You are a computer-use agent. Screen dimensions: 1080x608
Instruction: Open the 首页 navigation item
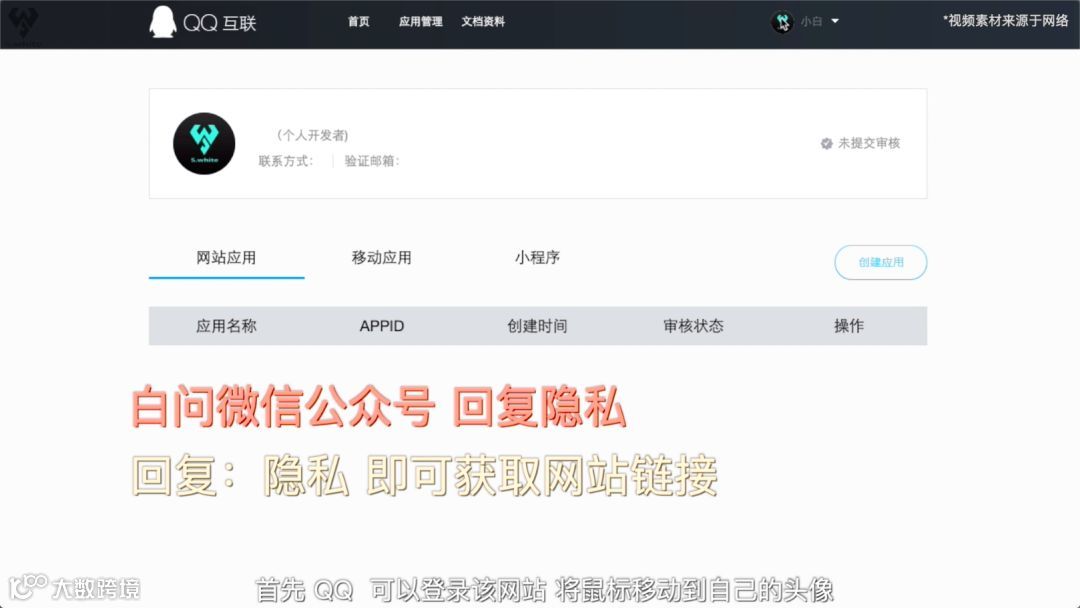[358, 22]
